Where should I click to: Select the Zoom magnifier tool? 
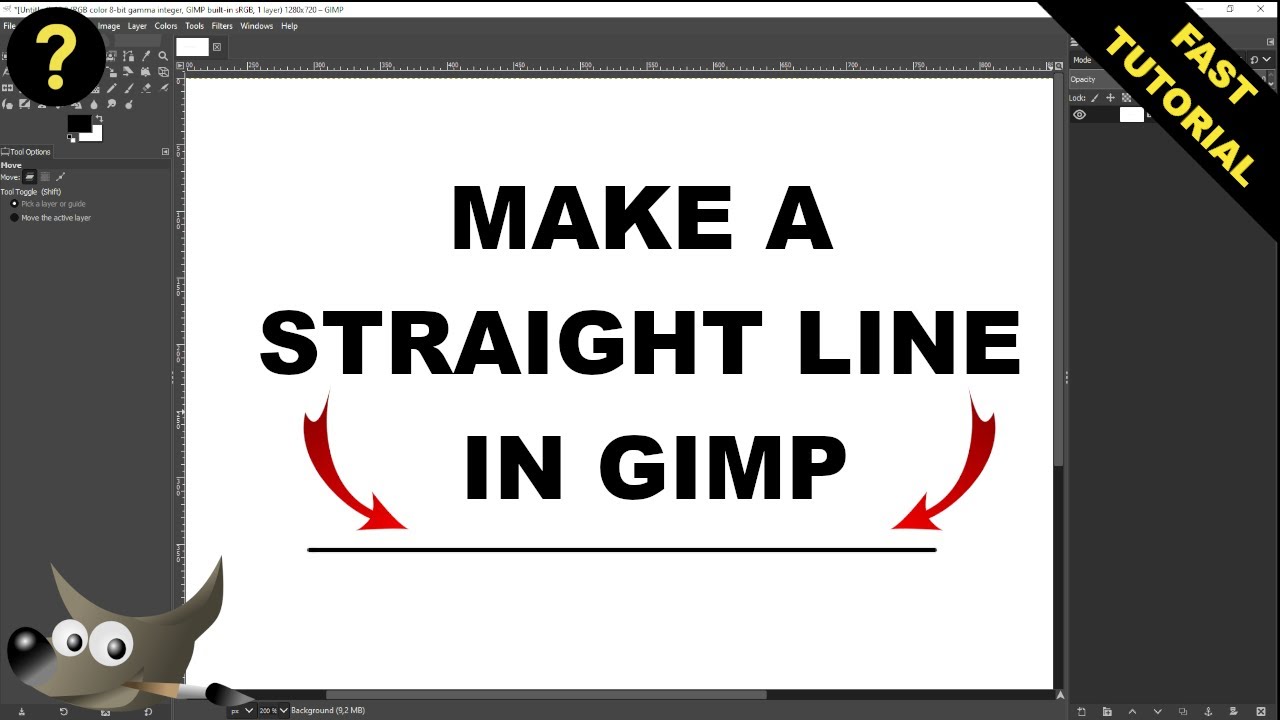(163, 56)
